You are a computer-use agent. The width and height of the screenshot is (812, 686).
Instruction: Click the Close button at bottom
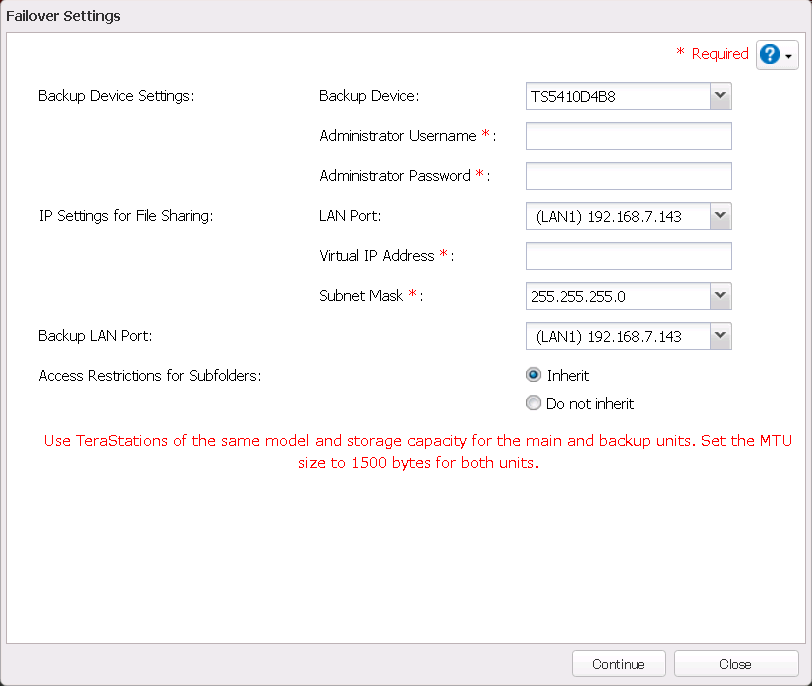click(735, 664)
